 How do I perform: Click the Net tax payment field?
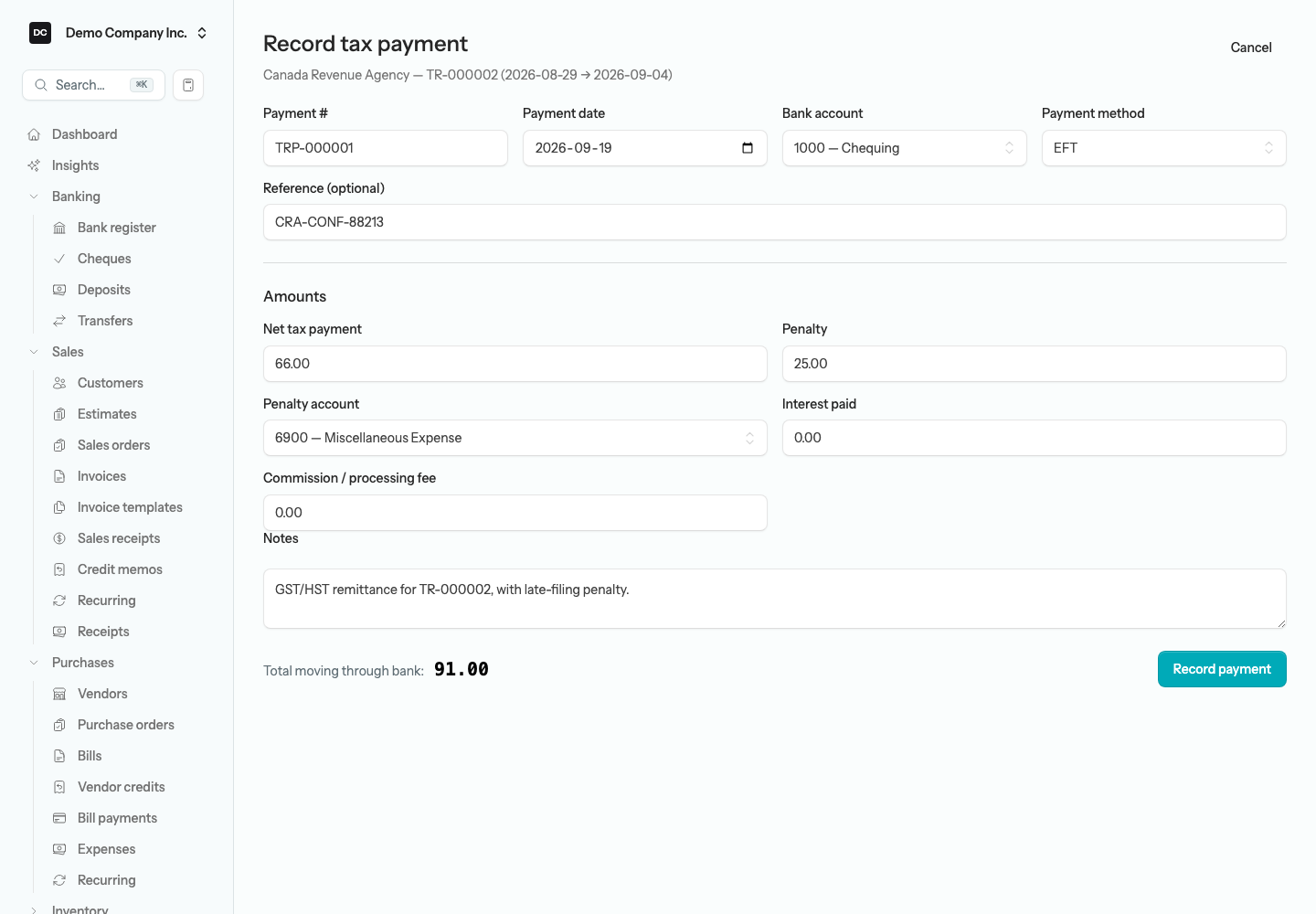pos(515,364)
